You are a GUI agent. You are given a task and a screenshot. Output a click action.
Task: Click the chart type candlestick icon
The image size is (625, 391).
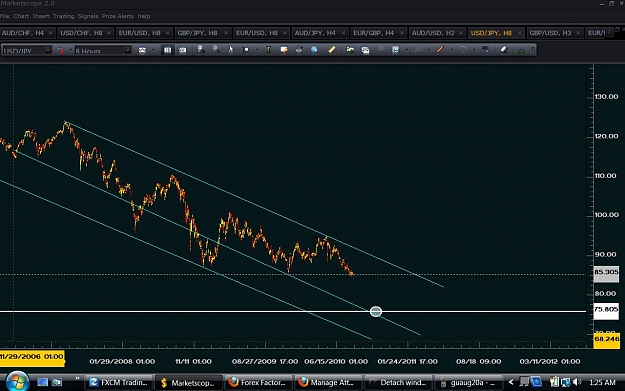(142, 50)
